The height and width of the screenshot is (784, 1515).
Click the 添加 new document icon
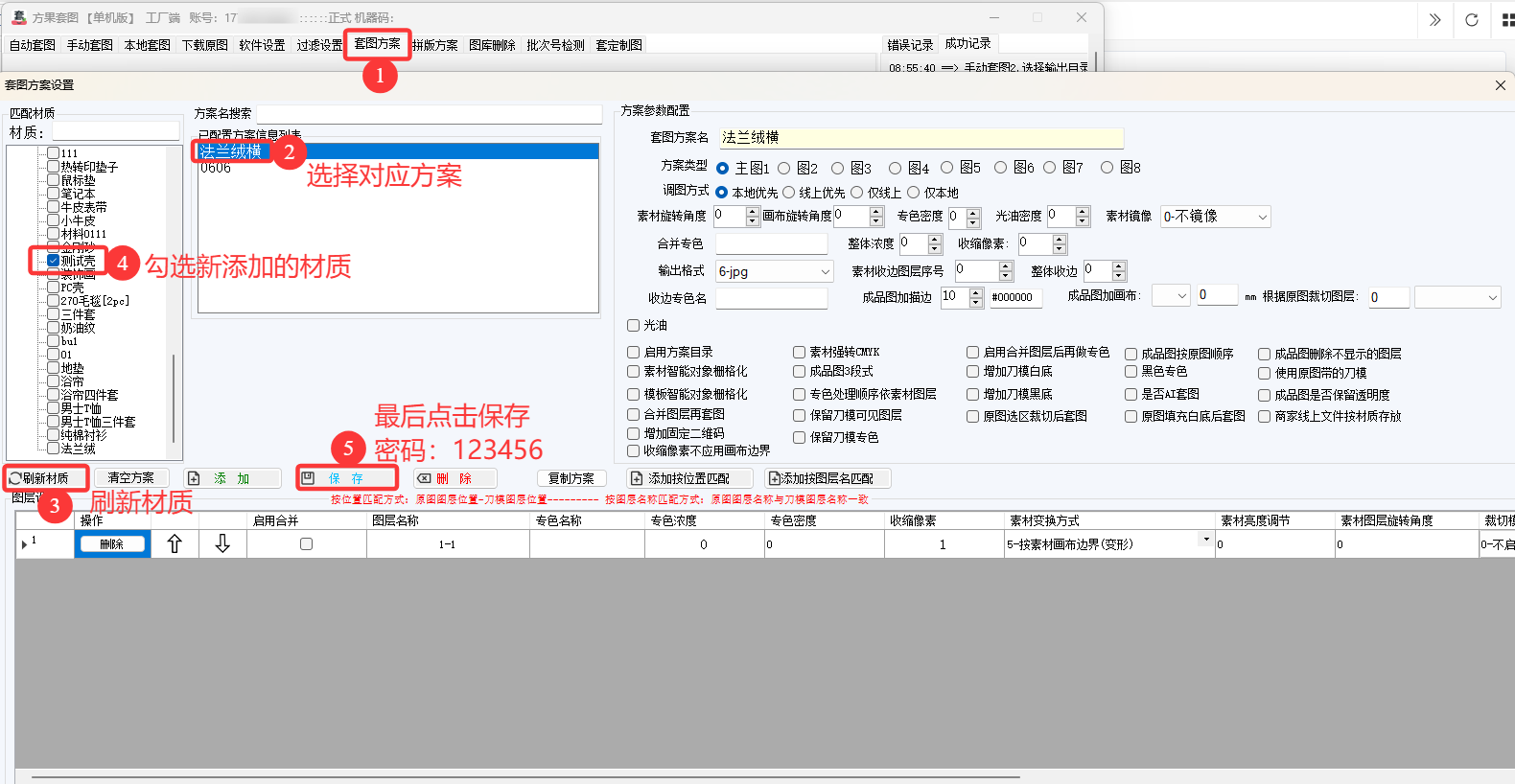pyautogui.click(x=194, y=478)
